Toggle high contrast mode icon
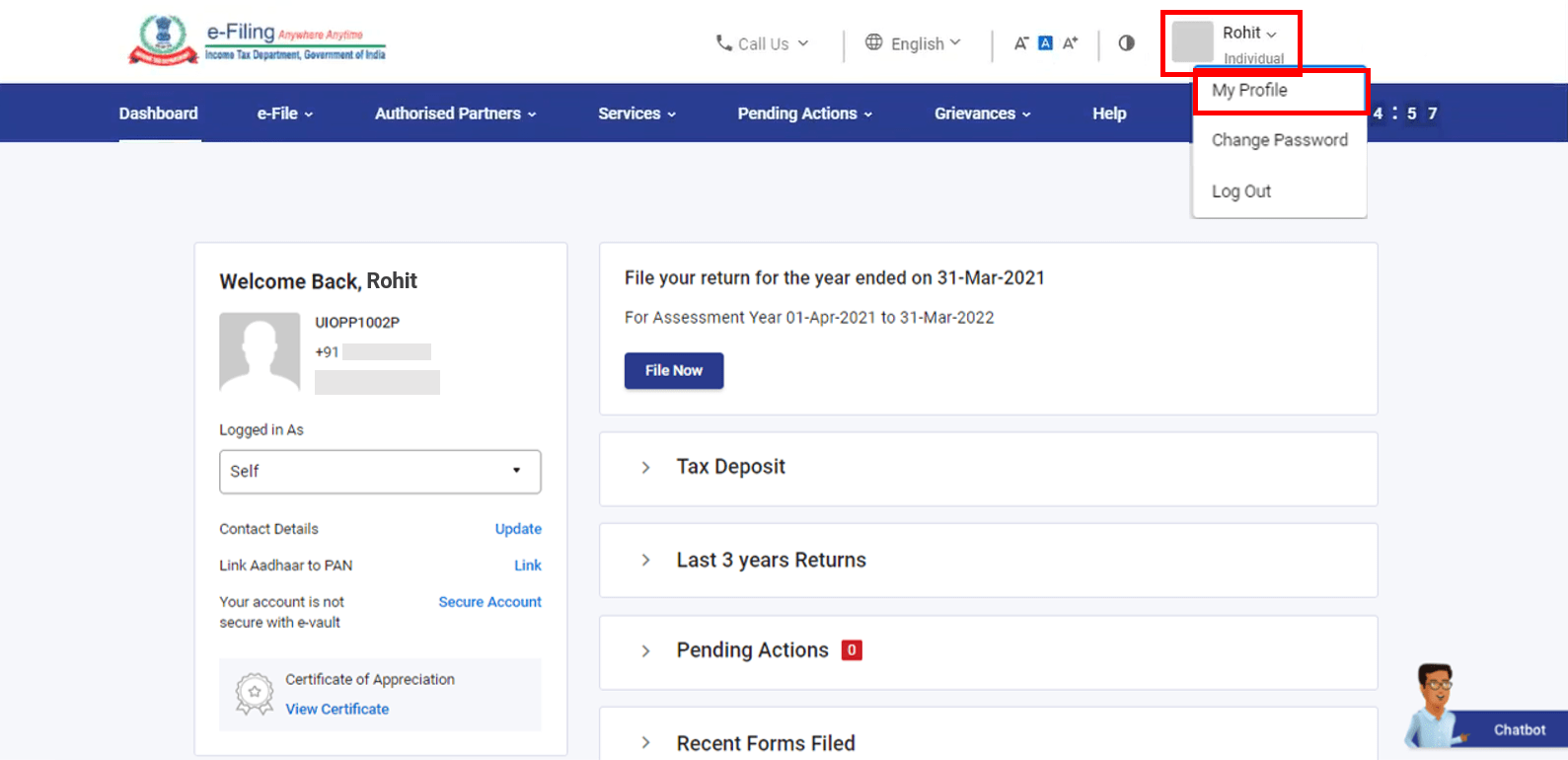Screen dimensions: 1568x760 (1126, 43)
